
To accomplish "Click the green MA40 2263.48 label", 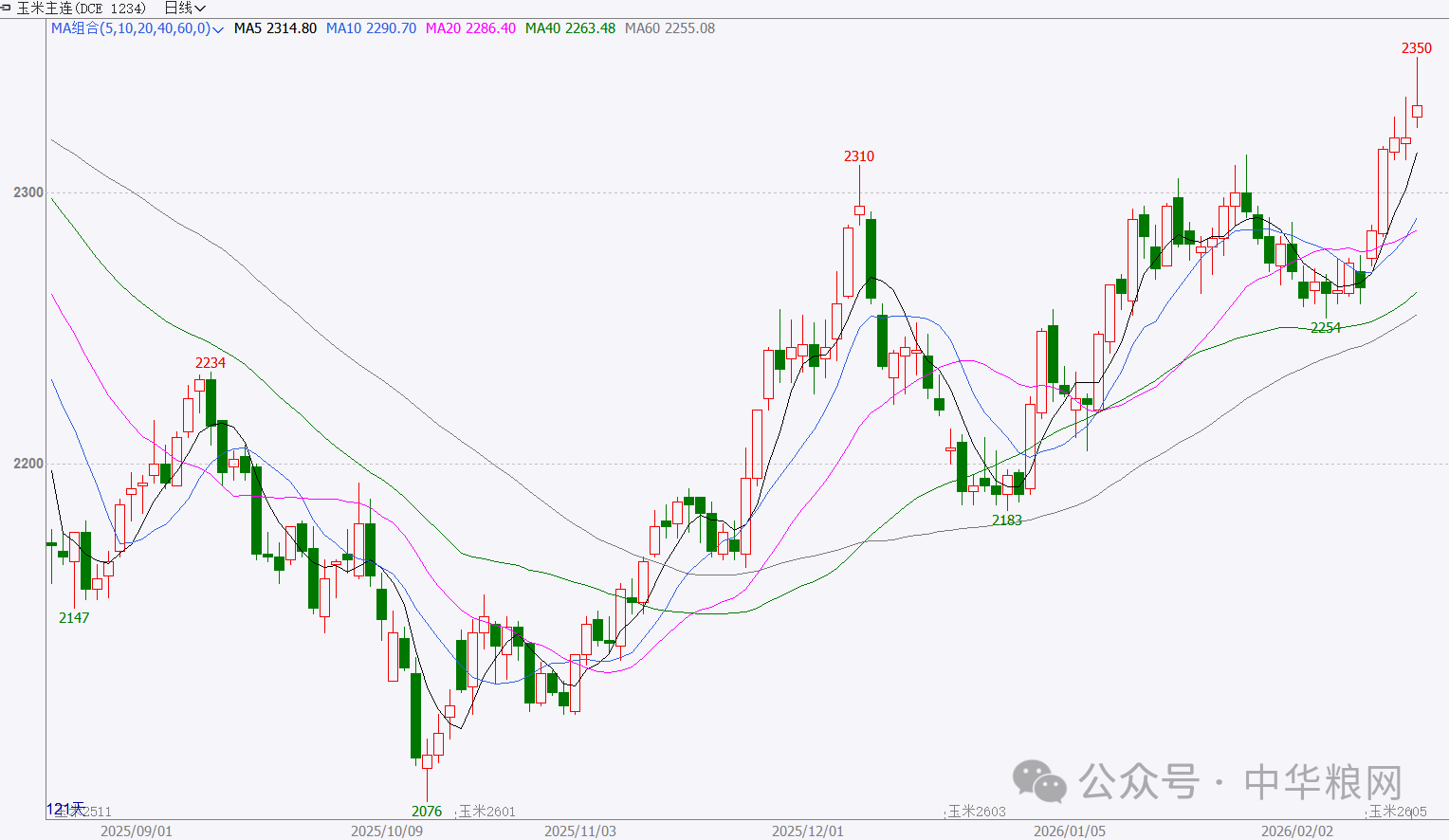I will [570, 28].
